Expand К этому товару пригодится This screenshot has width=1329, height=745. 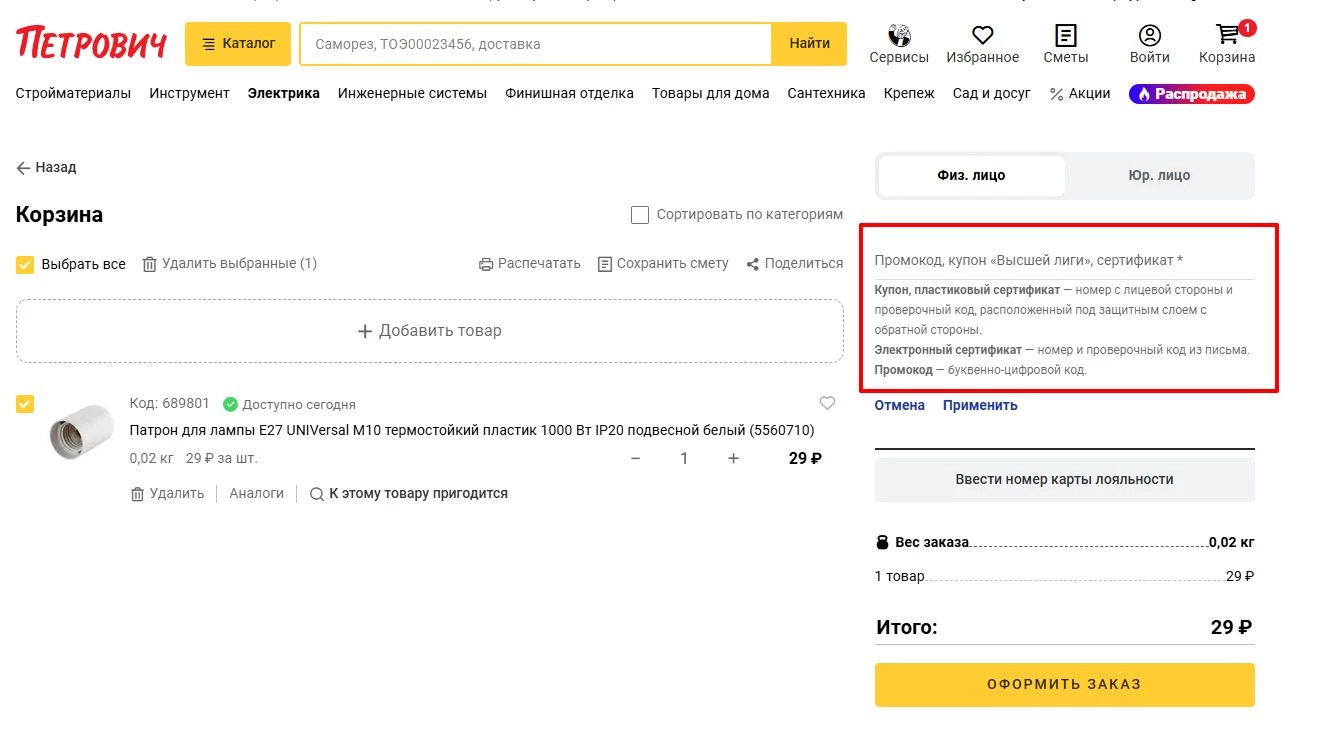tap(408, 494)
